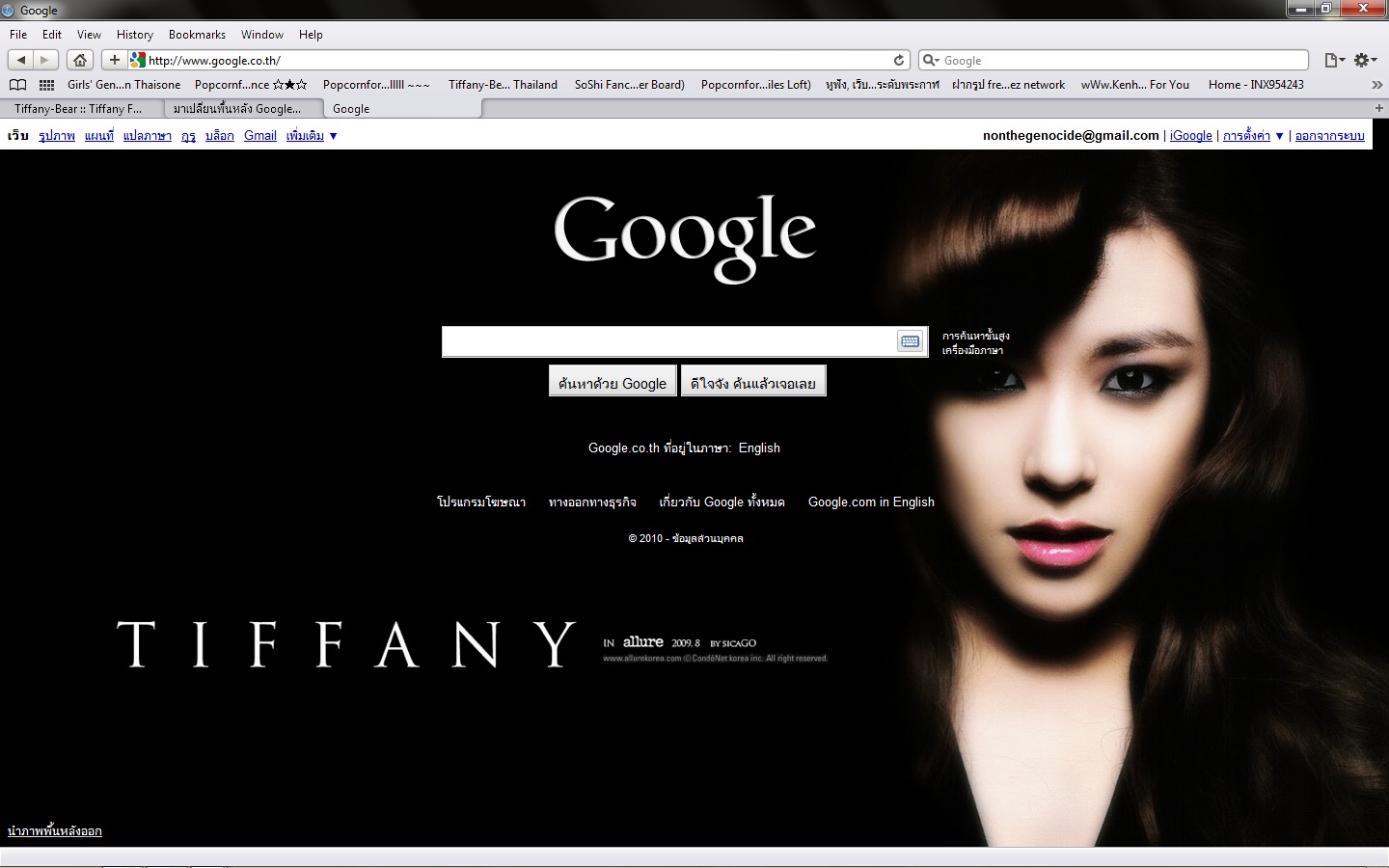Viewport: 1389px width, 868px height.
Task: Open the การค้นหาขั้นสูง advanced search link
Action: click(976, 336)
